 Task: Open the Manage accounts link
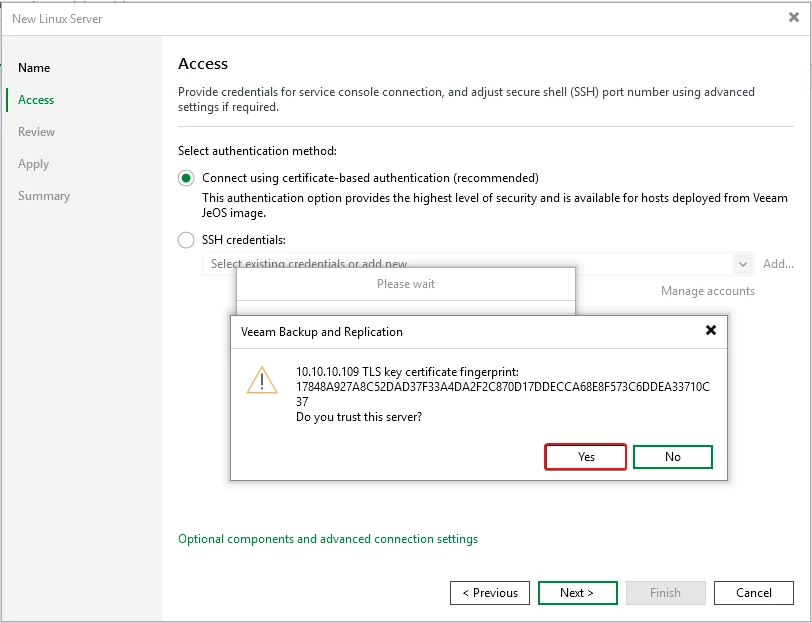pyautogui.click(x=707, y=291)
